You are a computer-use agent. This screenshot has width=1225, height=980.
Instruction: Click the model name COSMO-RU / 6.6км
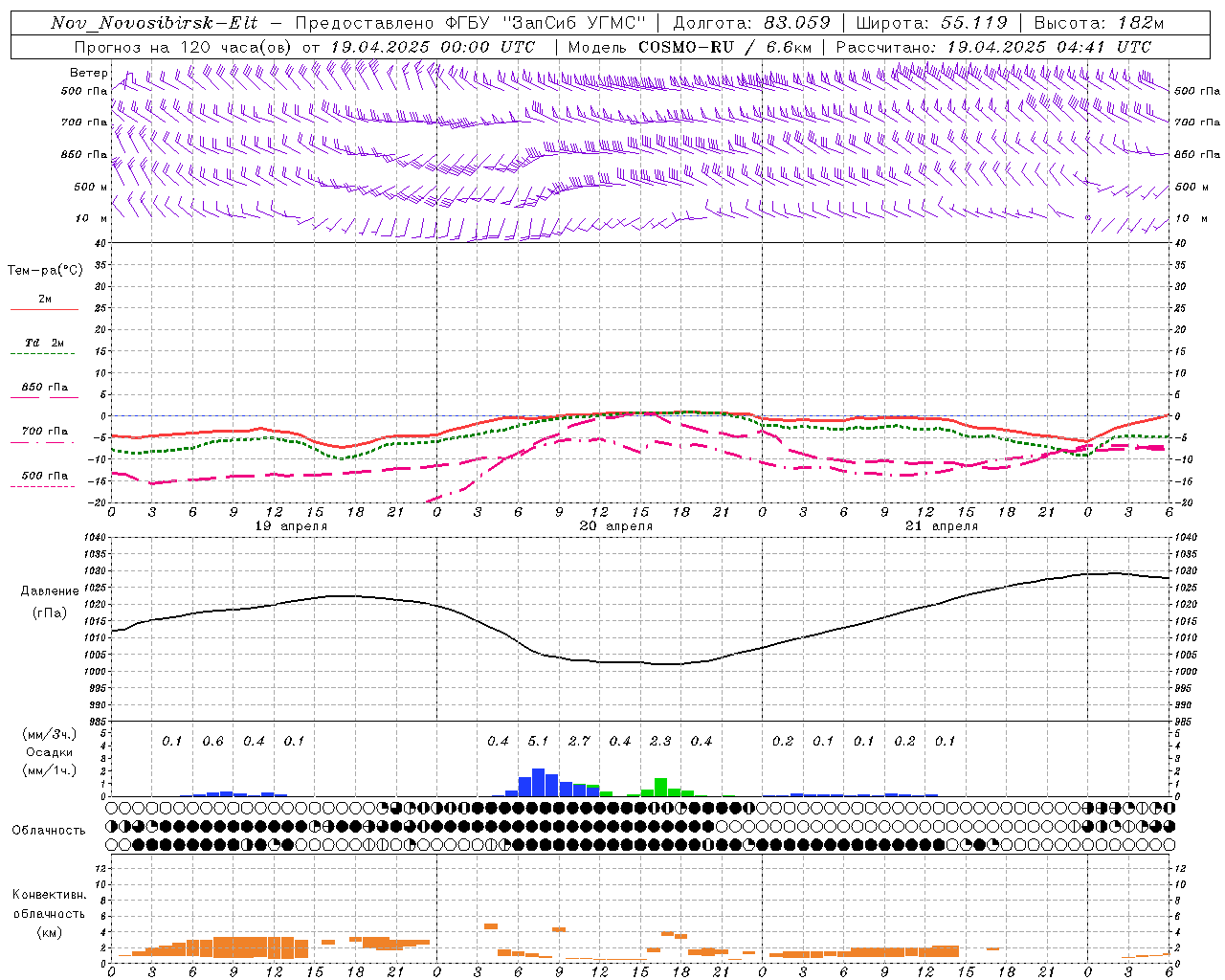click(725, 47)
